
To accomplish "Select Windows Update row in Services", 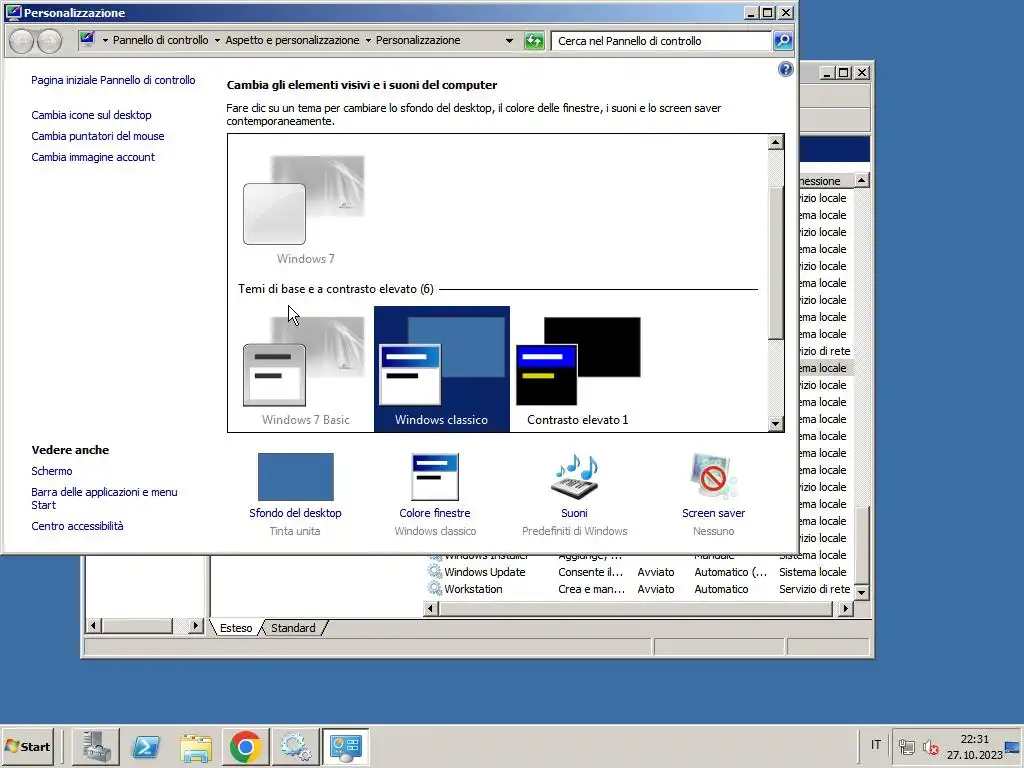I will [639, 571].
